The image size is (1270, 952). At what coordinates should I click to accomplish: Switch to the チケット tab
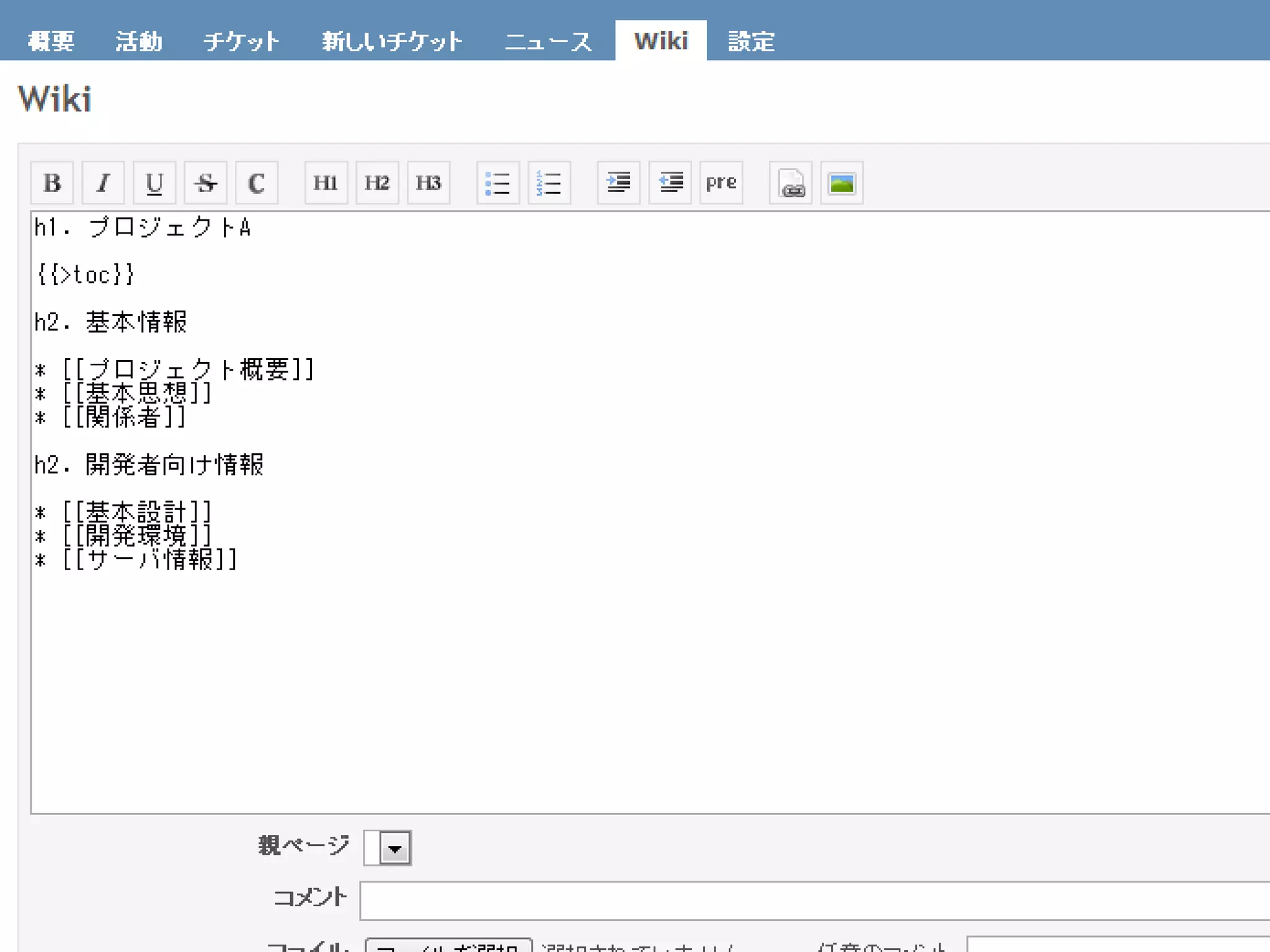pos(241,42)
